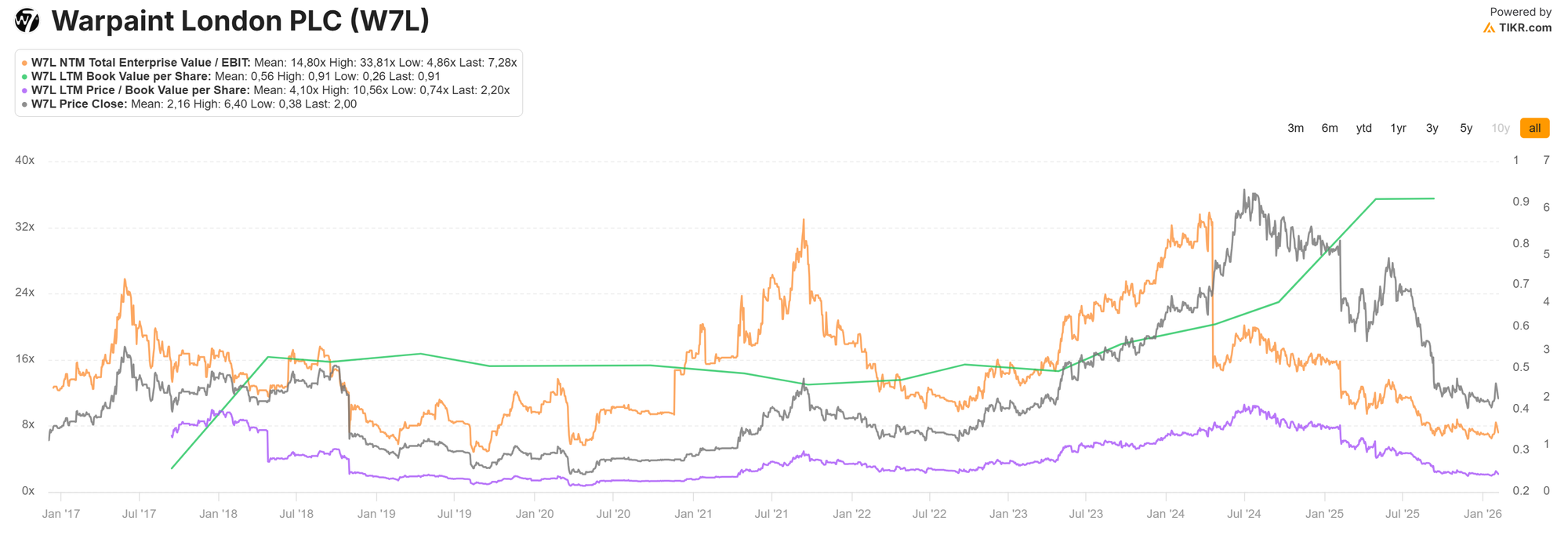The width and height of the screenshot is (1568, 535).
Task: Click the Jan '21 x-axis label
Action: (693, 515)
